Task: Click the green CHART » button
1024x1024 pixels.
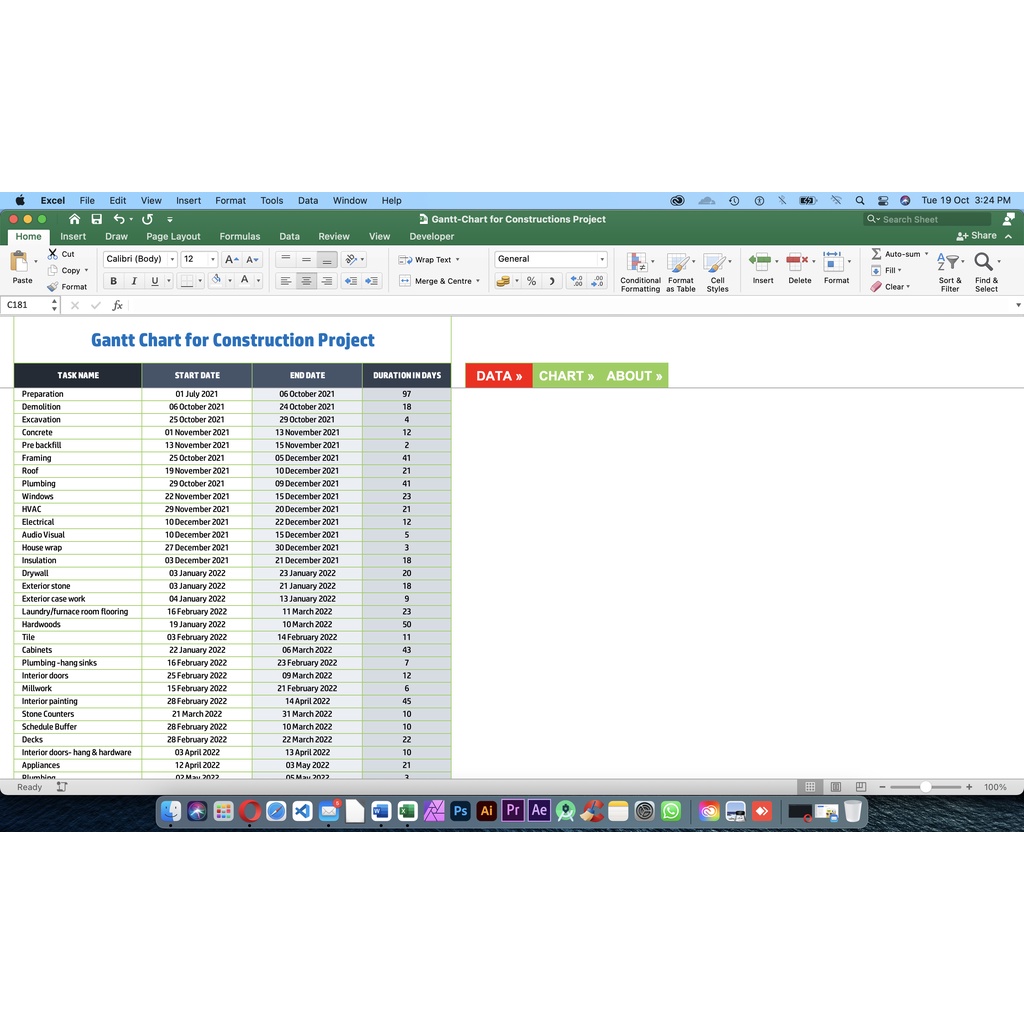Action: 566,376
